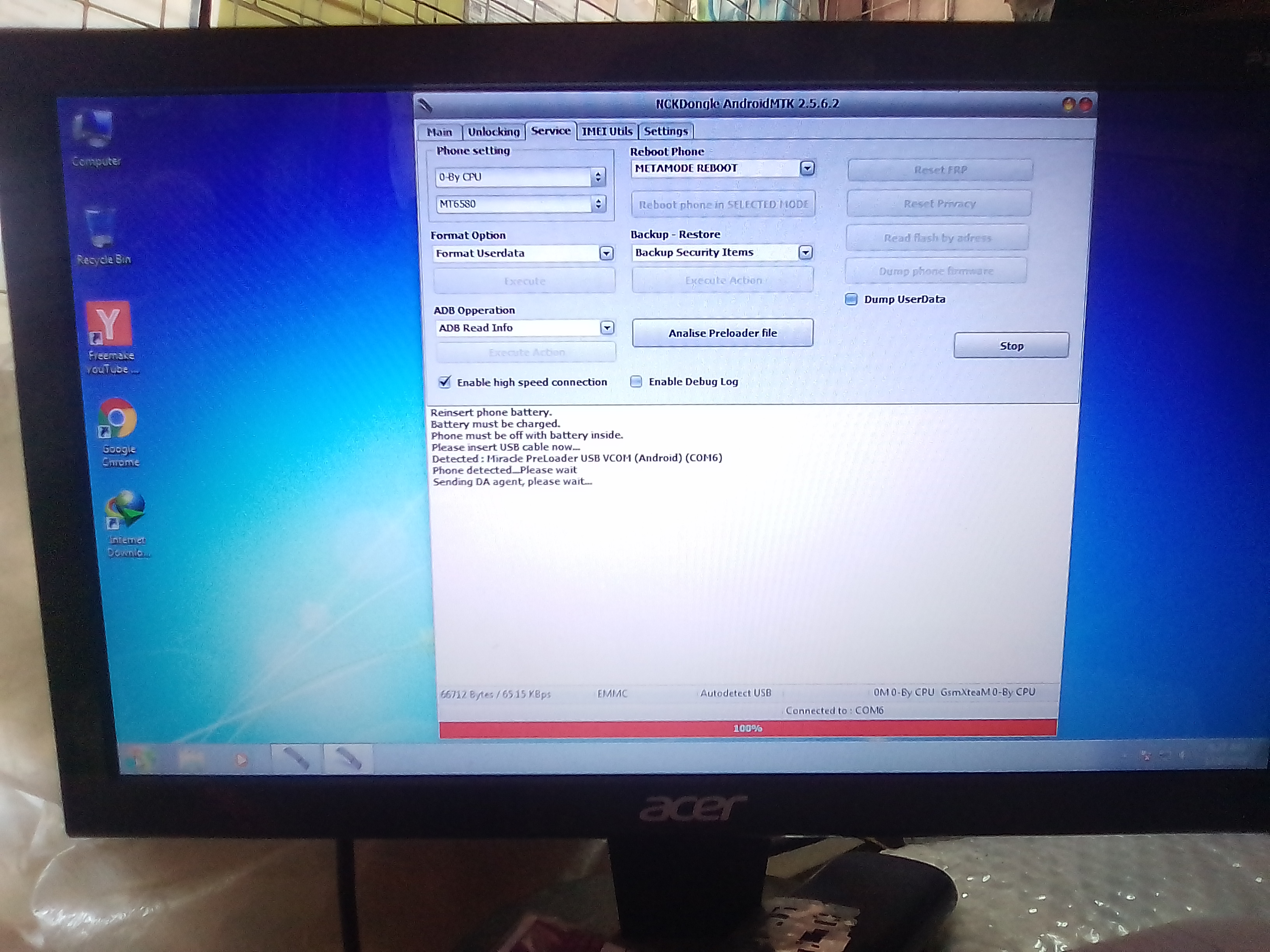This screenshot has width=1270, height=952.
Task: Click Analise Preloader file button
Action: pyautogui.click(x=722, y=333)
